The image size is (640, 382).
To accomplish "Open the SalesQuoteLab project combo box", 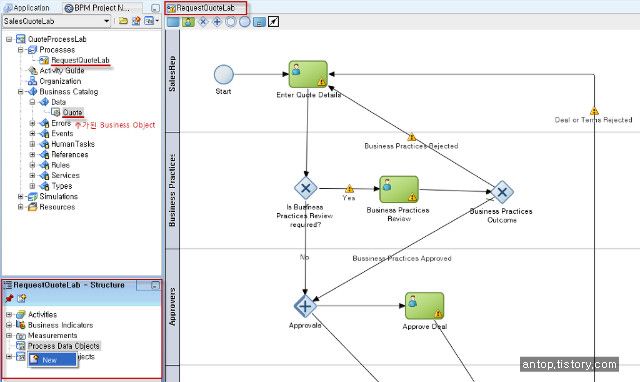I will click(x=56, y=21).
